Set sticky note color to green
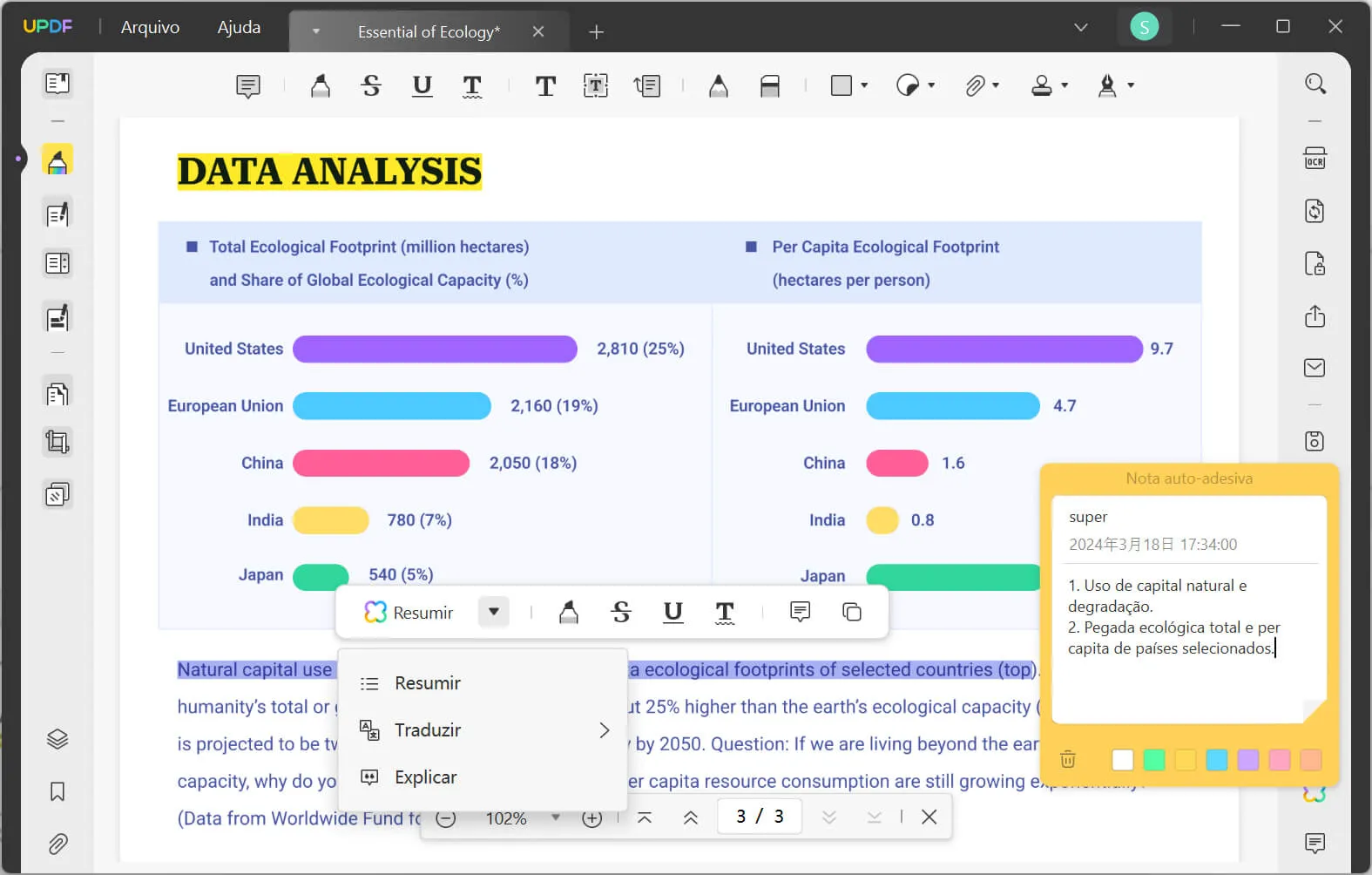 [1154, 760]
